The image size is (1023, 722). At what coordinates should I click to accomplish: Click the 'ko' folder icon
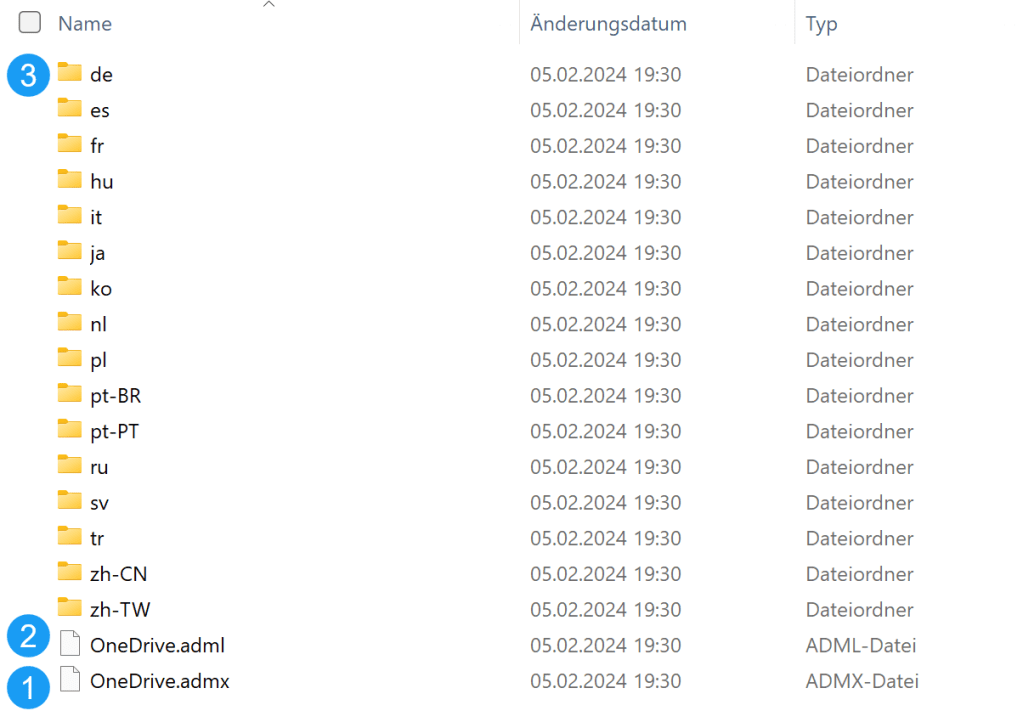pyautogui.click(x=69, y=288)
